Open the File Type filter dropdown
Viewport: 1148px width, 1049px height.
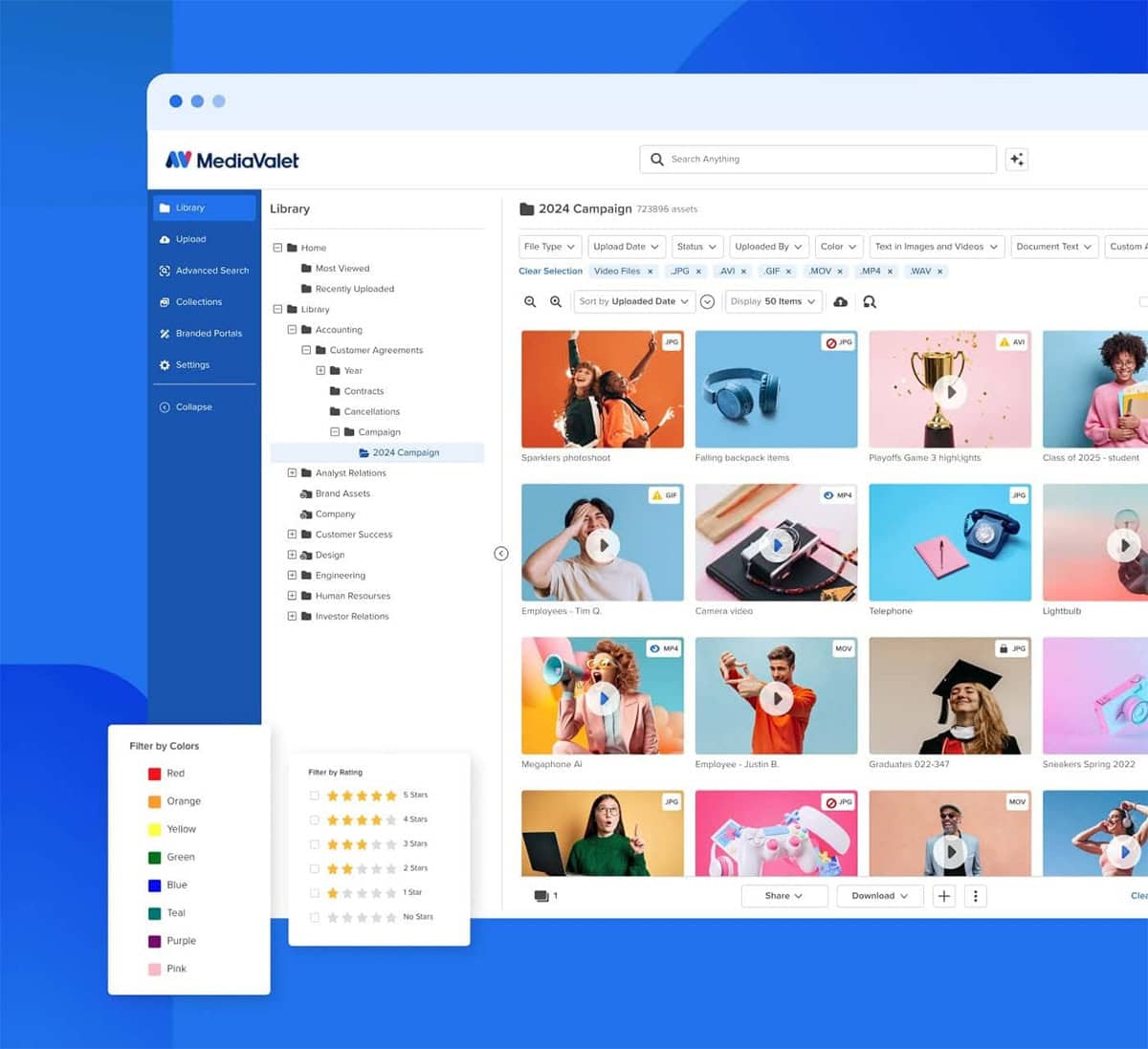(549, 246)
